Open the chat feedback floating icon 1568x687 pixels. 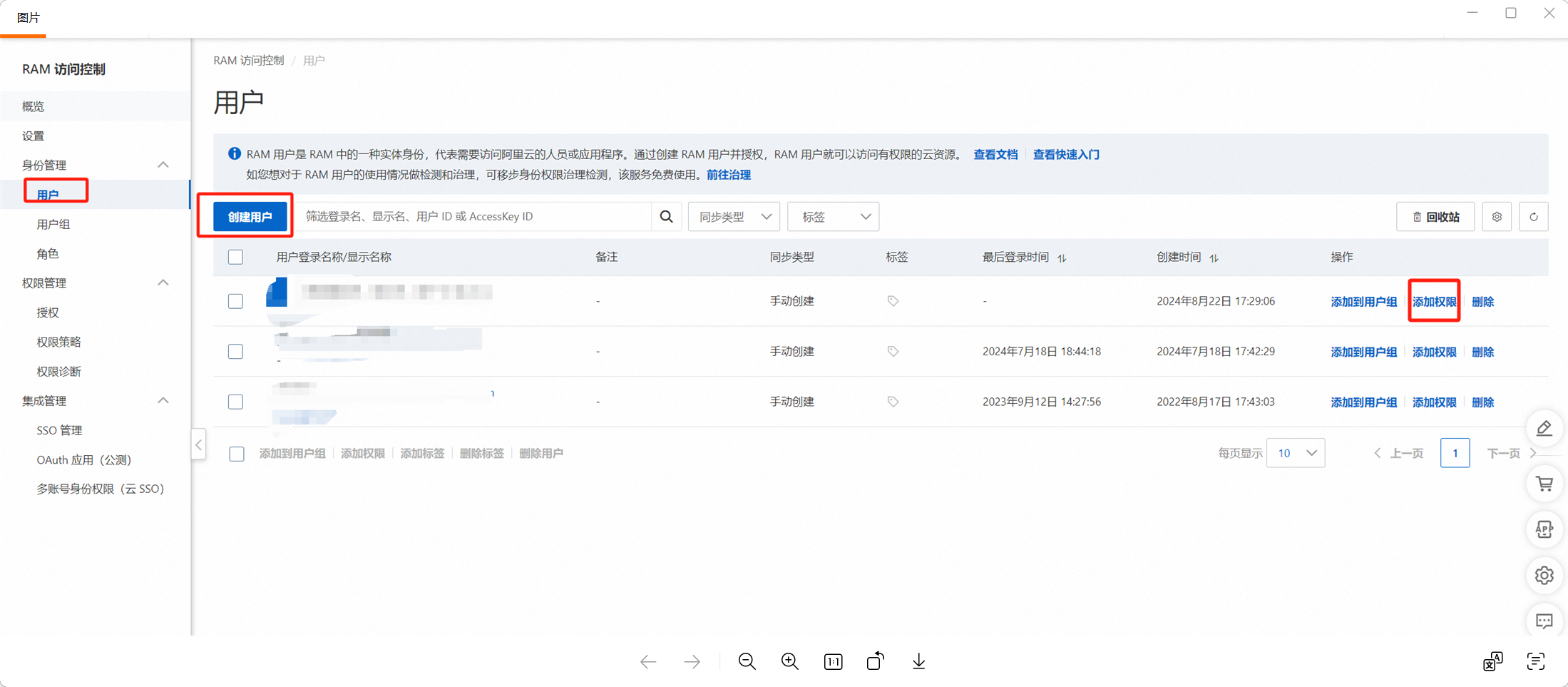[1544, 621]
